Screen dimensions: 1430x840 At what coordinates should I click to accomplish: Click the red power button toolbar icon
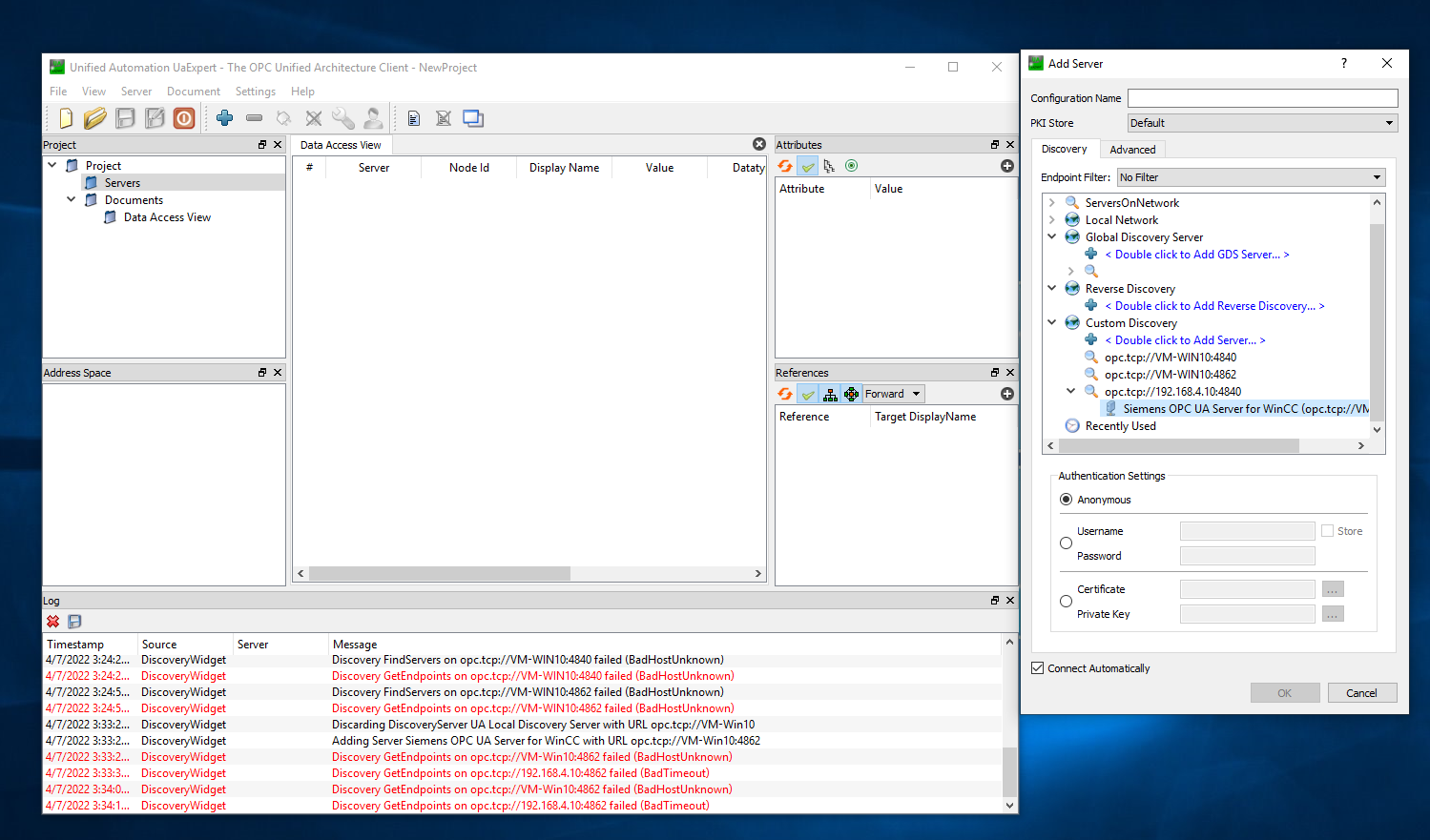184,118
